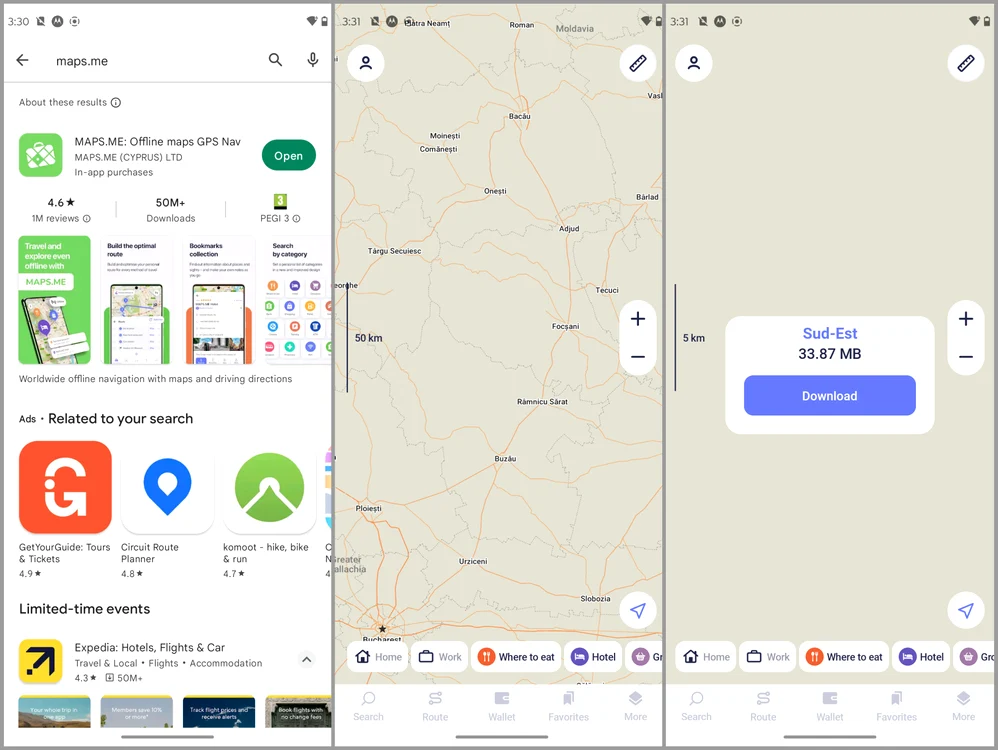Collapse the Expedia event with chevron arrow
The height and width of the screenshot is (750, 998).
[306, 660]
